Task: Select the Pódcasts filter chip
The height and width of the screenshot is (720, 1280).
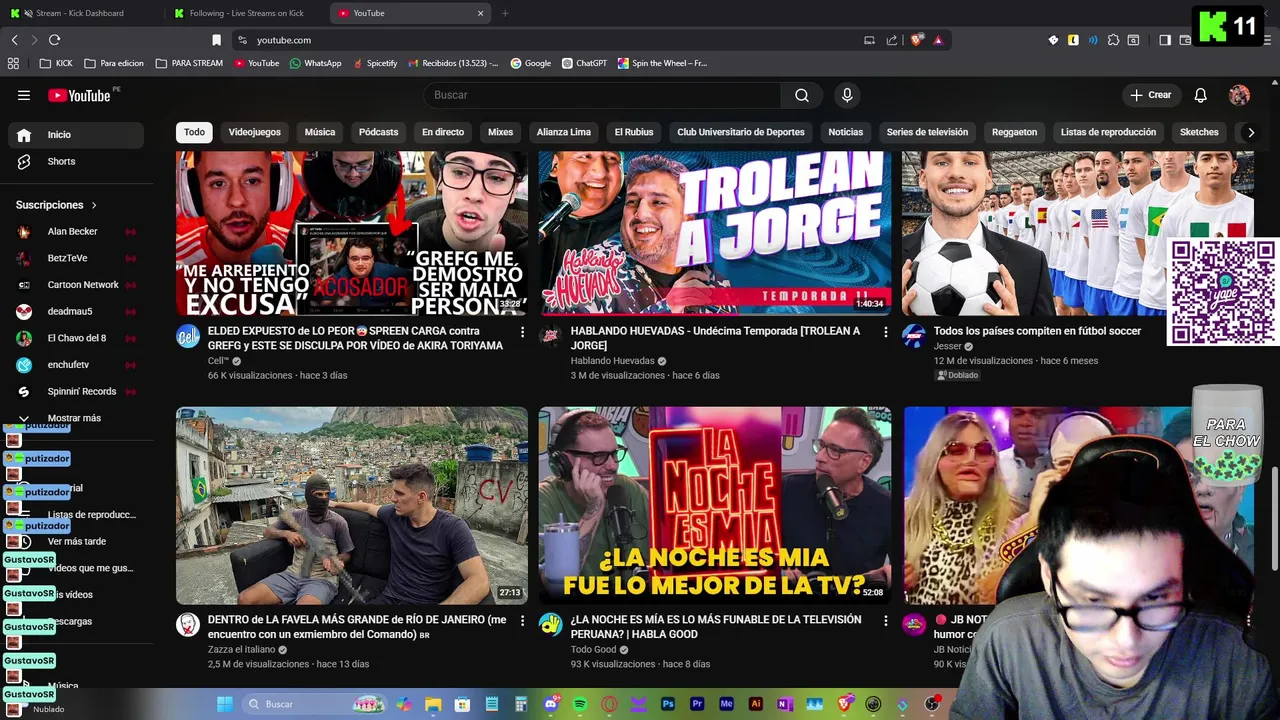Action: (378, 132)
